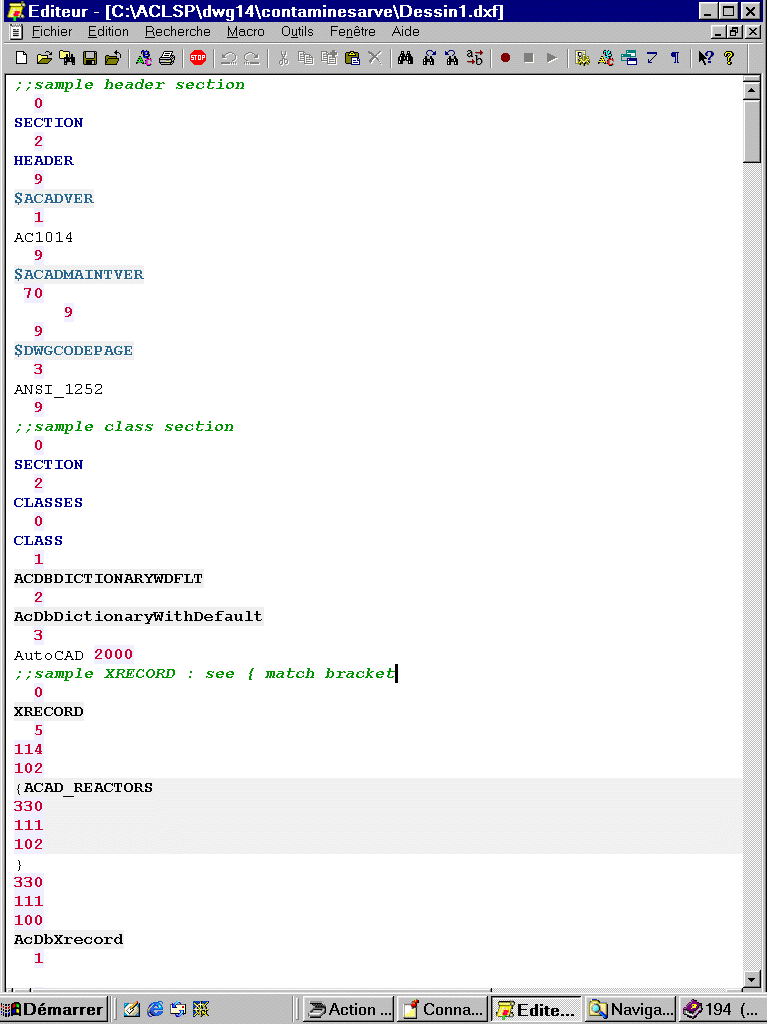
Task: Open Find with the binoculars icon
Action: (x=405, y=58)
